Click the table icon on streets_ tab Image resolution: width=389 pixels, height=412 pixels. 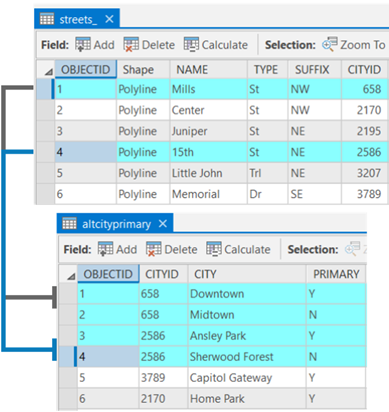click(x=47, y=19)
